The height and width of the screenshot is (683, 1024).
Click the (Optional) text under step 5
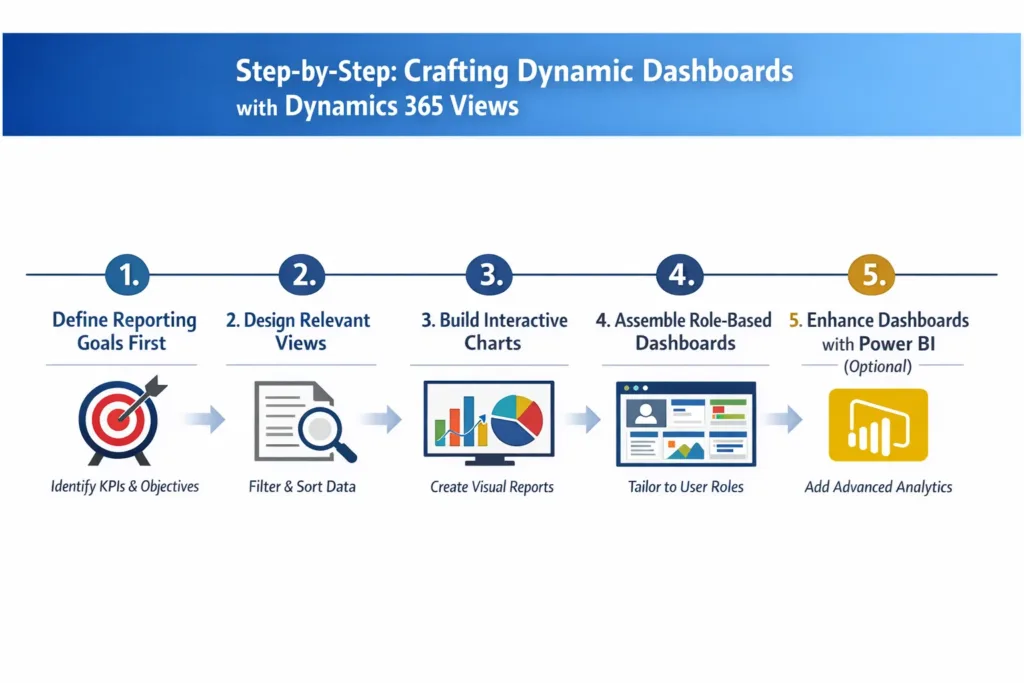click(880, 367)
